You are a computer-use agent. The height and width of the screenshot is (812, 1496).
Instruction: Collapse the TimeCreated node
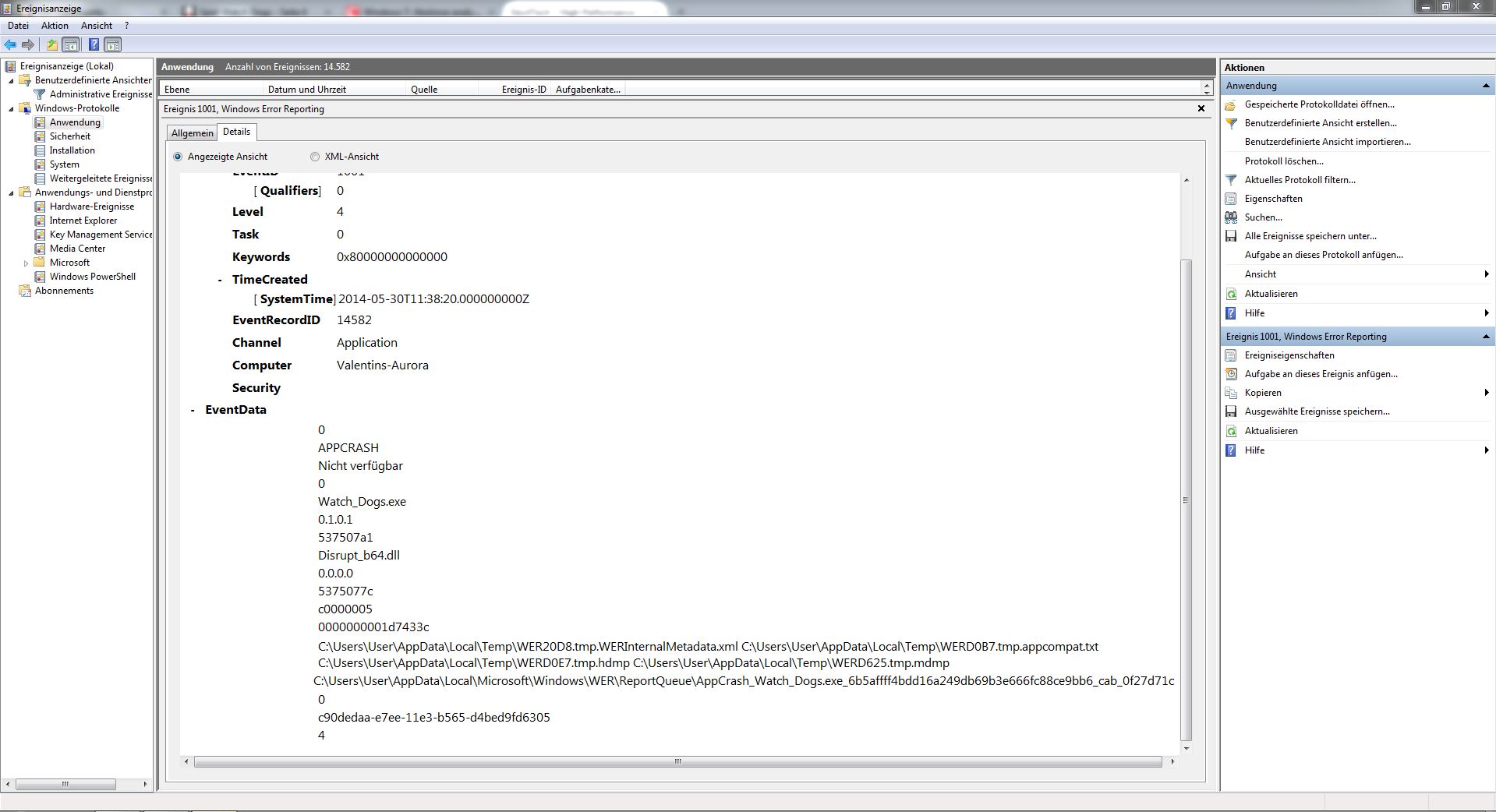pyautogui.click(x=220, y=280)
